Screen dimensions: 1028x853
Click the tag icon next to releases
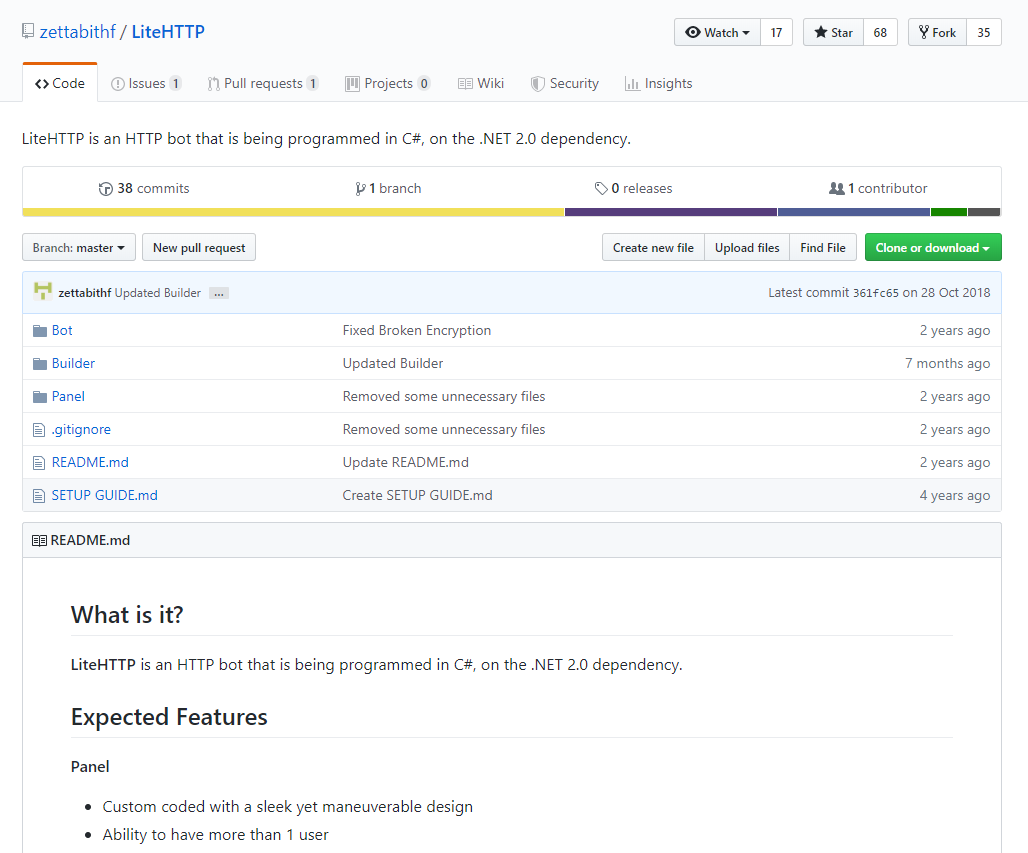[601, 189]
